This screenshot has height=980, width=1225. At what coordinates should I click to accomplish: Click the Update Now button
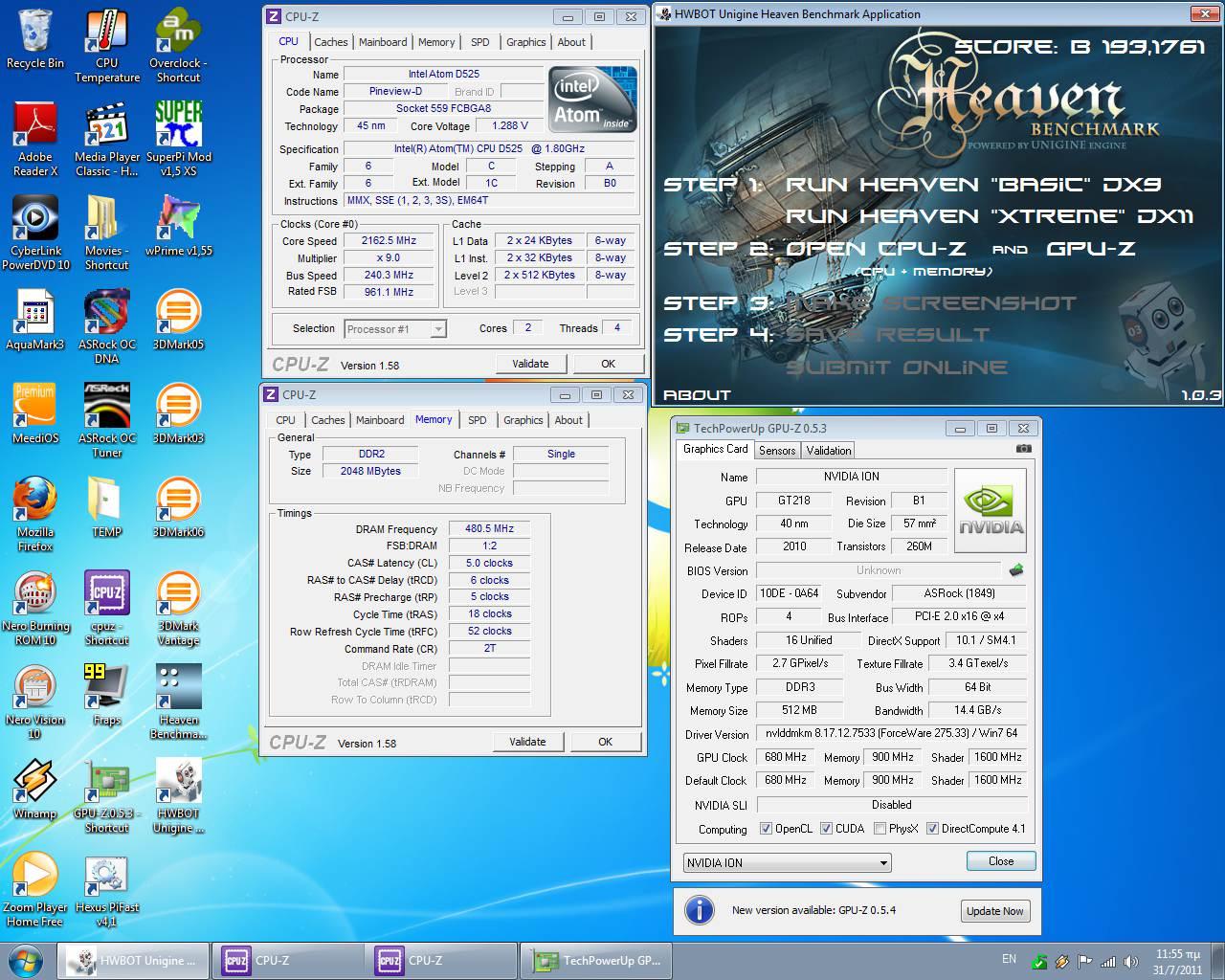click(994, 911)
